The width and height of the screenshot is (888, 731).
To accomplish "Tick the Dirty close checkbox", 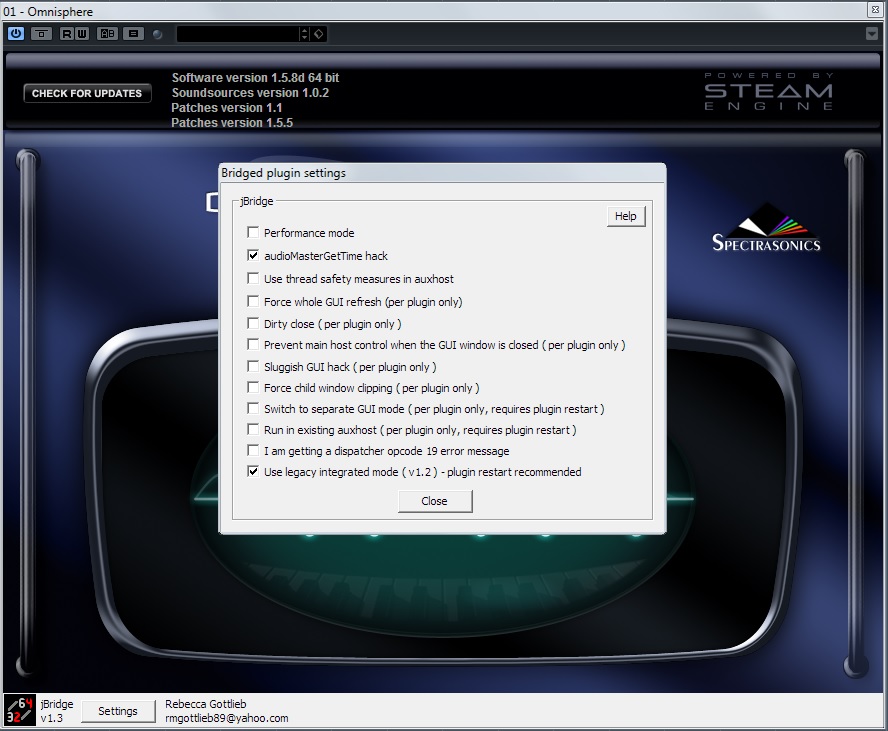I will click(x=253, y=323).
